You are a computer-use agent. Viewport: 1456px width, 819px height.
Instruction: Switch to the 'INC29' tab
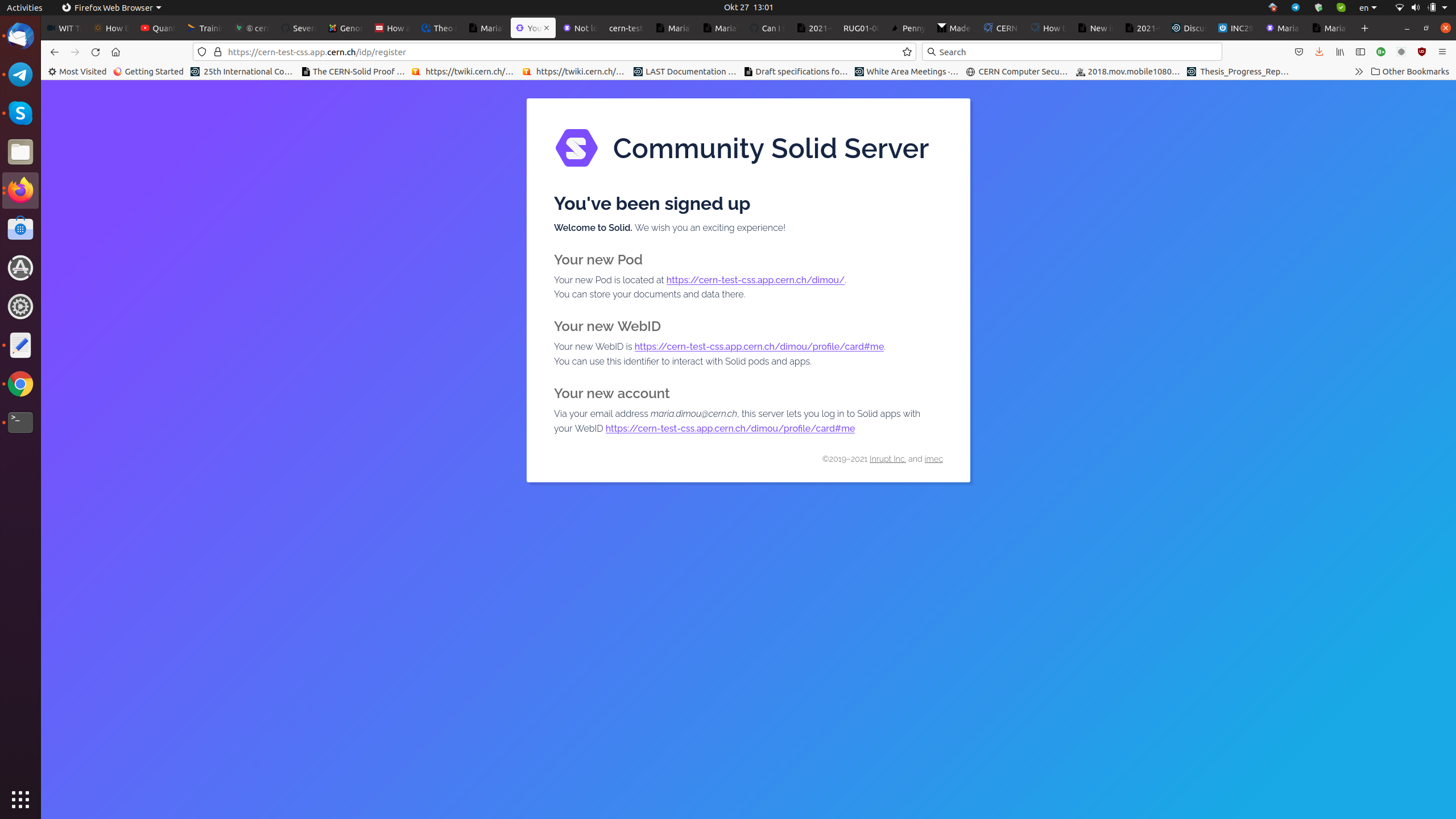(x=1236, y=28)
